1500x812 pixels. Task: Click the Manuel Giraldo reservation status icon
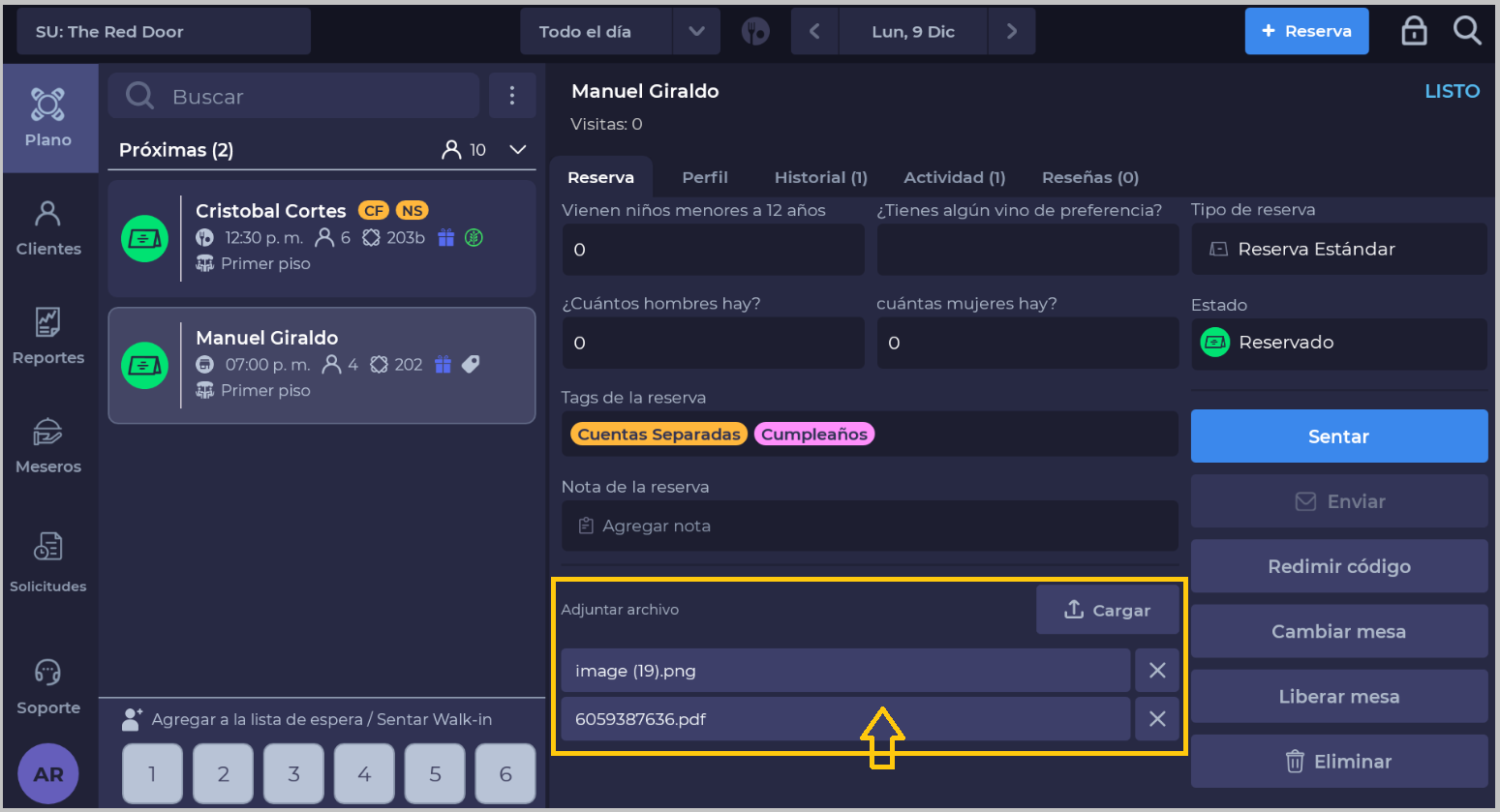(x=145, y=366)
